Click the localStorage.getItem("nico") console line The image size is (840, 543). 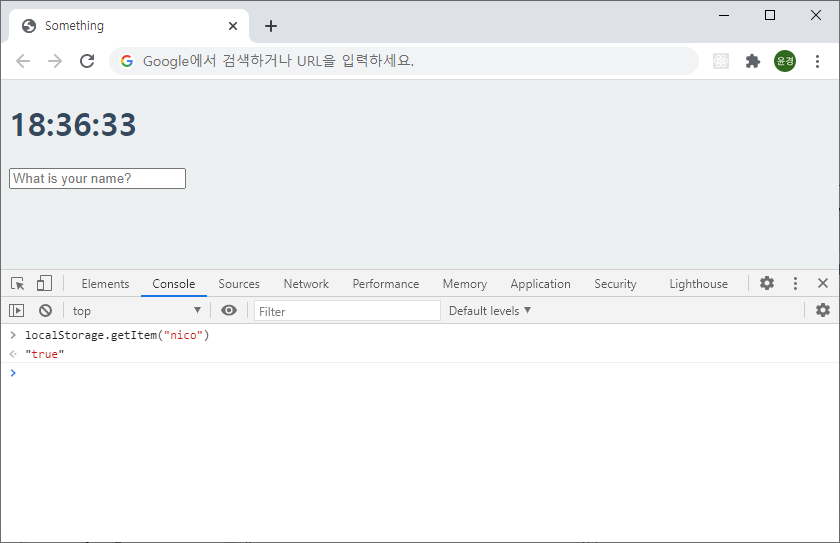[x=117, y=335]
